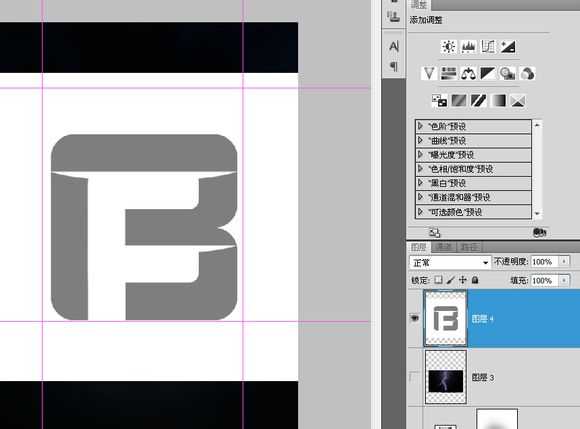Open the 正常 blend mode dropdown
Viewport: 580px width, 429px height.
tap(450, 263)
